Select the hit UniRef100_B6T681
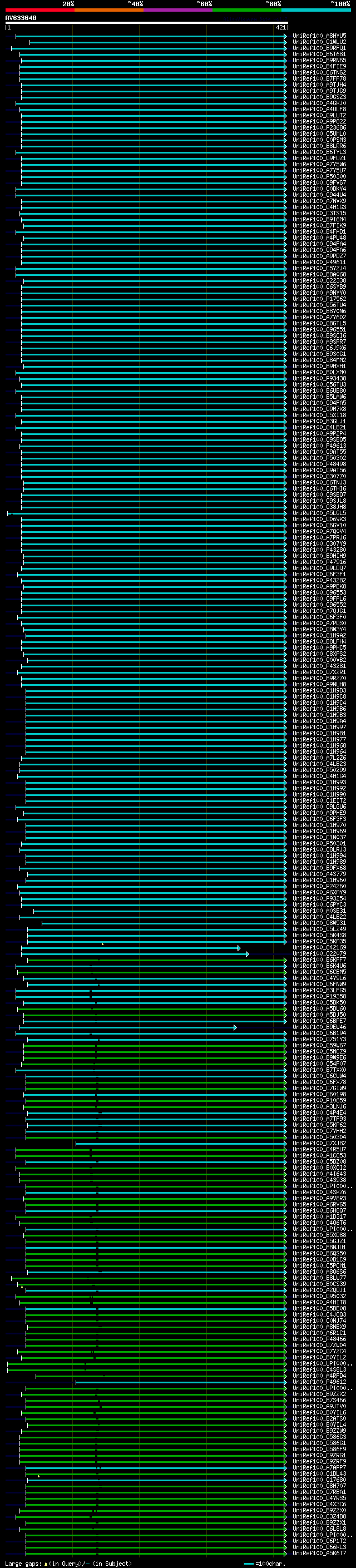This screenshot has width=356, height=1568. point(319,54)
